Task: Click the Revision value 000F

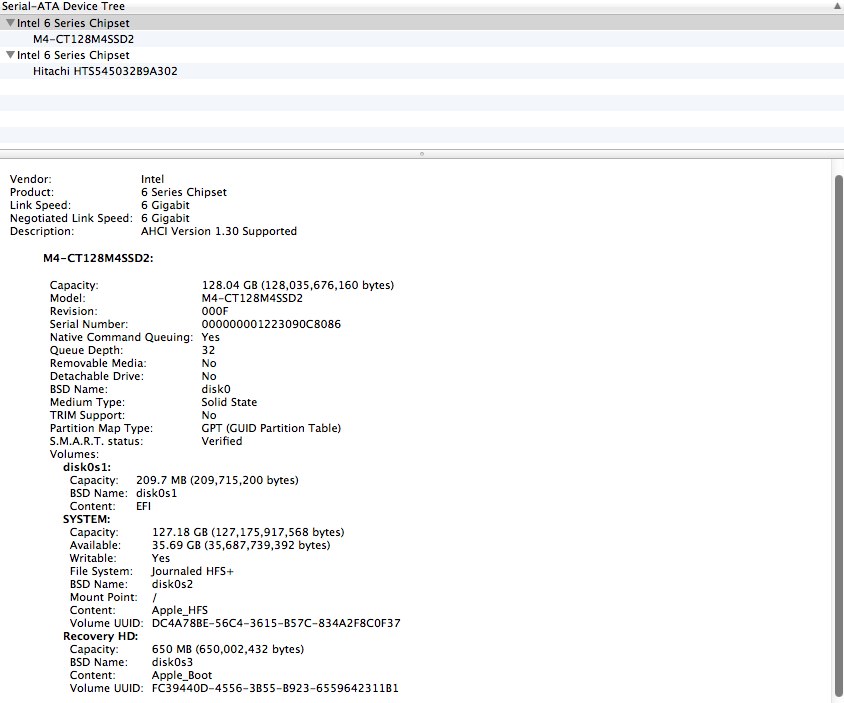Action: click(215, 311)
